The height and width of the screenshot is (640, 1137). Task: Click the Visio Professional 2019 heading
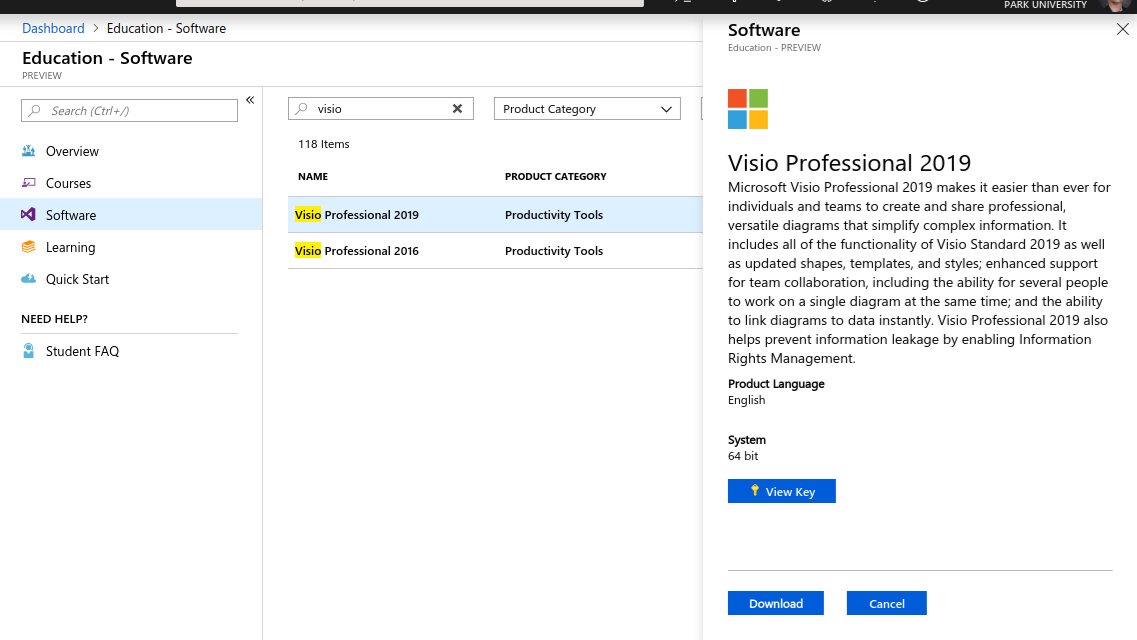pyautogui.click(x=849, y=163)
